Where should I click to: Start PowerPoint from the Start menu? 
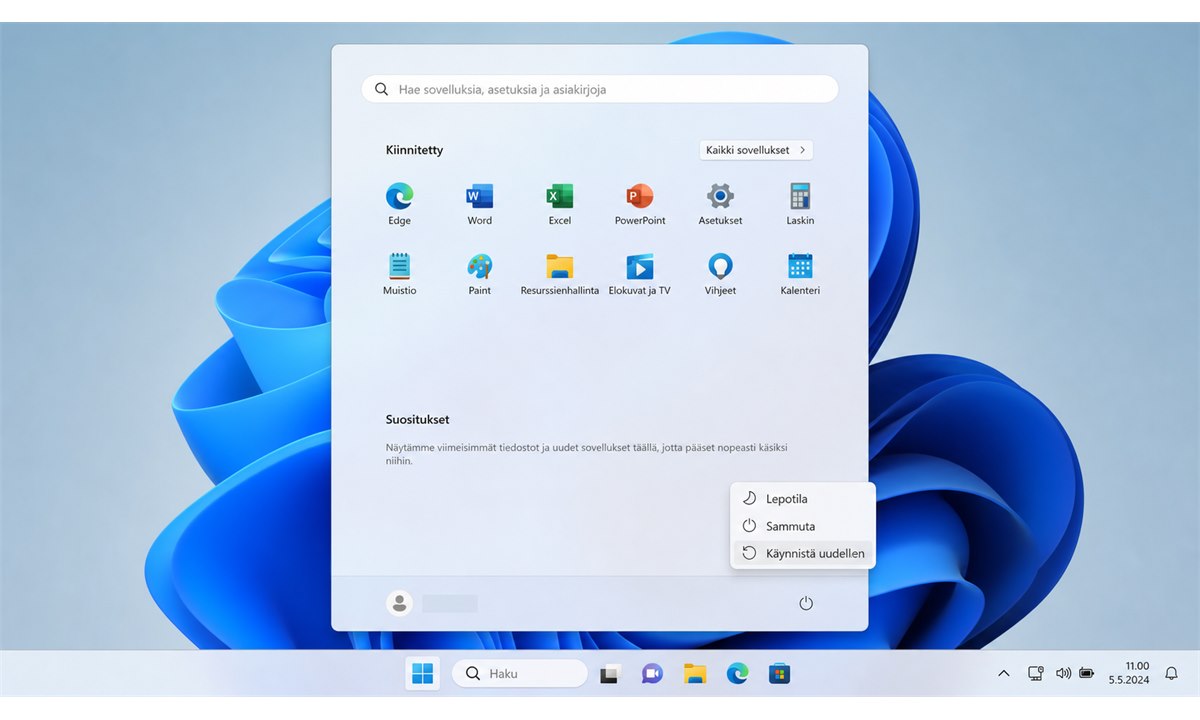pyautogui.click(x=640, y=204)
